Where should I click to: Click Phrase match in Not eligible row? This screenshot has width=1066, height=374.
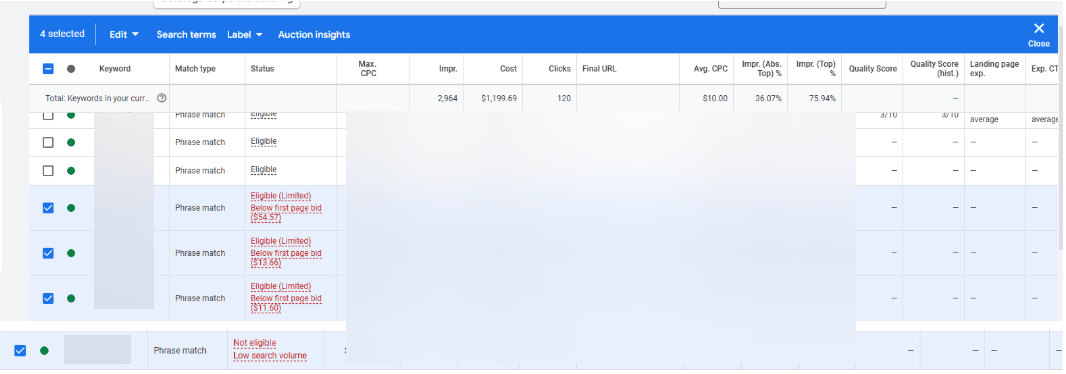coord(180,350)
